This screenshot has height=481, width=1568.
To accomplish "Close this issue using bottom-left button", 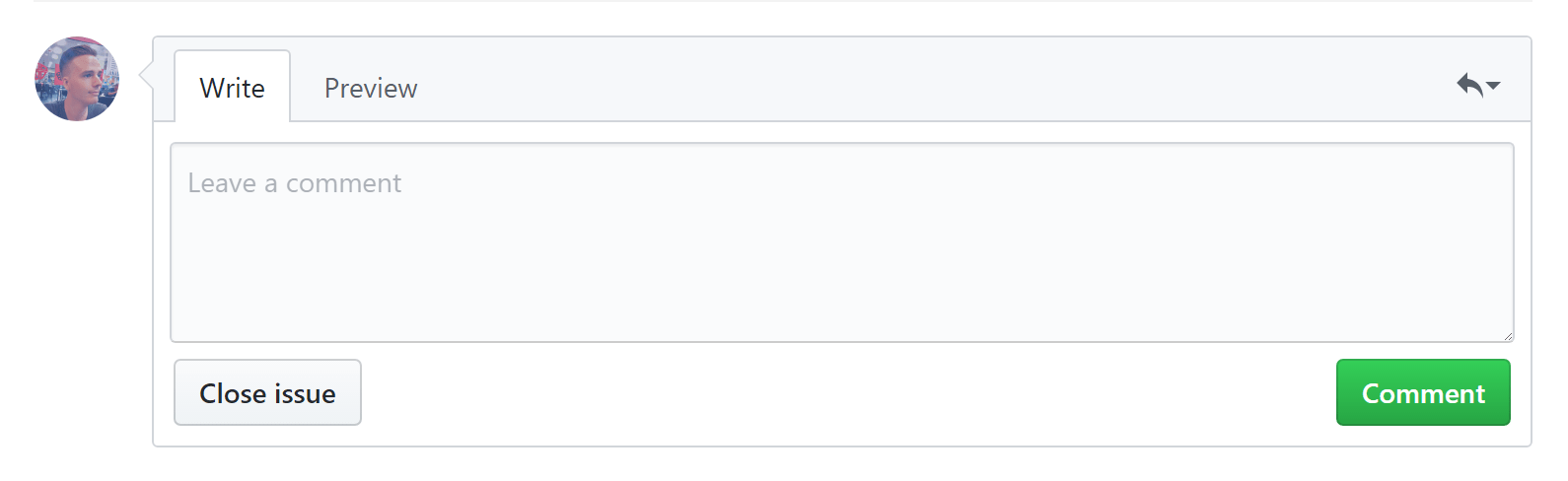I will point(267,392).
